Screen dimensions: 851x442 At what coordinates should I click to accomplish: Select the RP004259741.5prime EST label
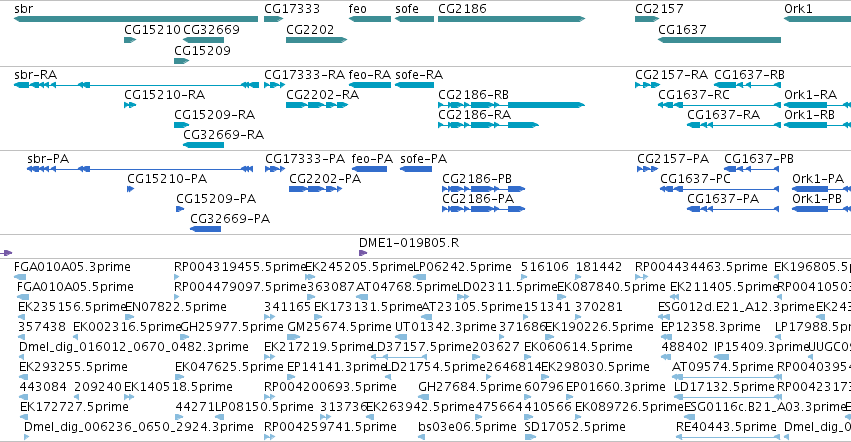click(x=331, y=427)
